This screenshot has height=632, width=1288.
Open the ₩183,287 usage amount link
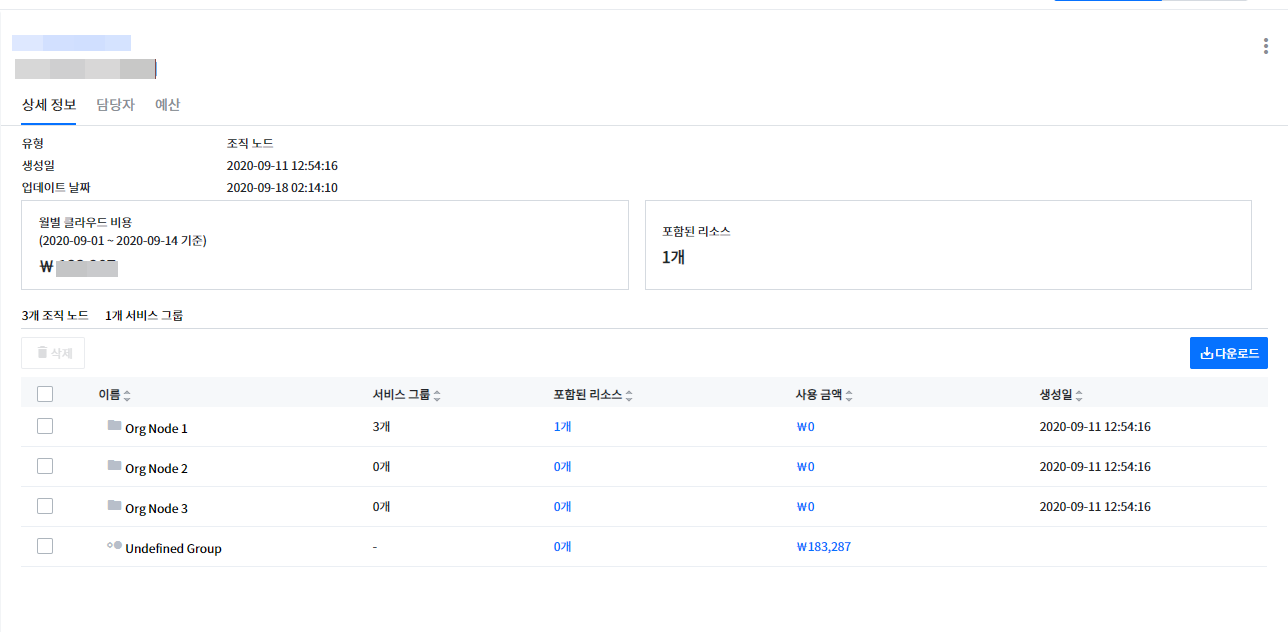[823, 547]
